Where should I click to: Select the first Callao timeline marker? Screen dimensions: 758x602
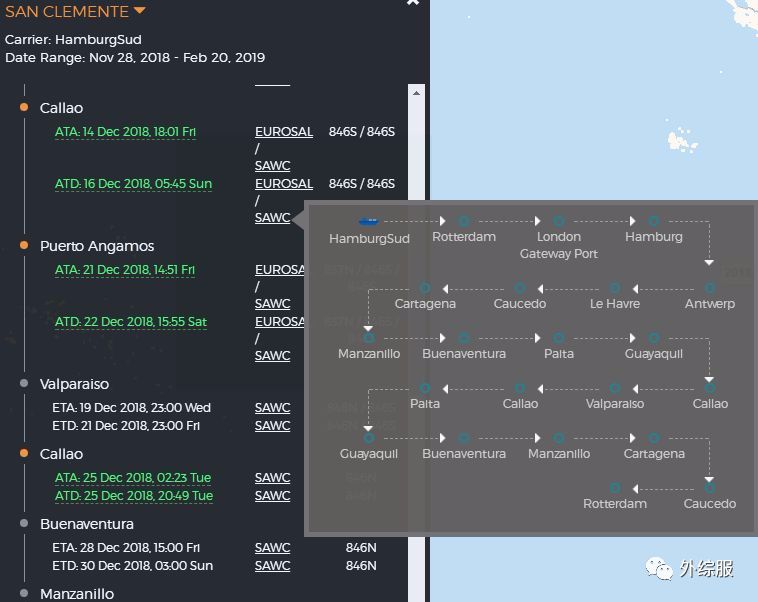(x=24, y=107)
